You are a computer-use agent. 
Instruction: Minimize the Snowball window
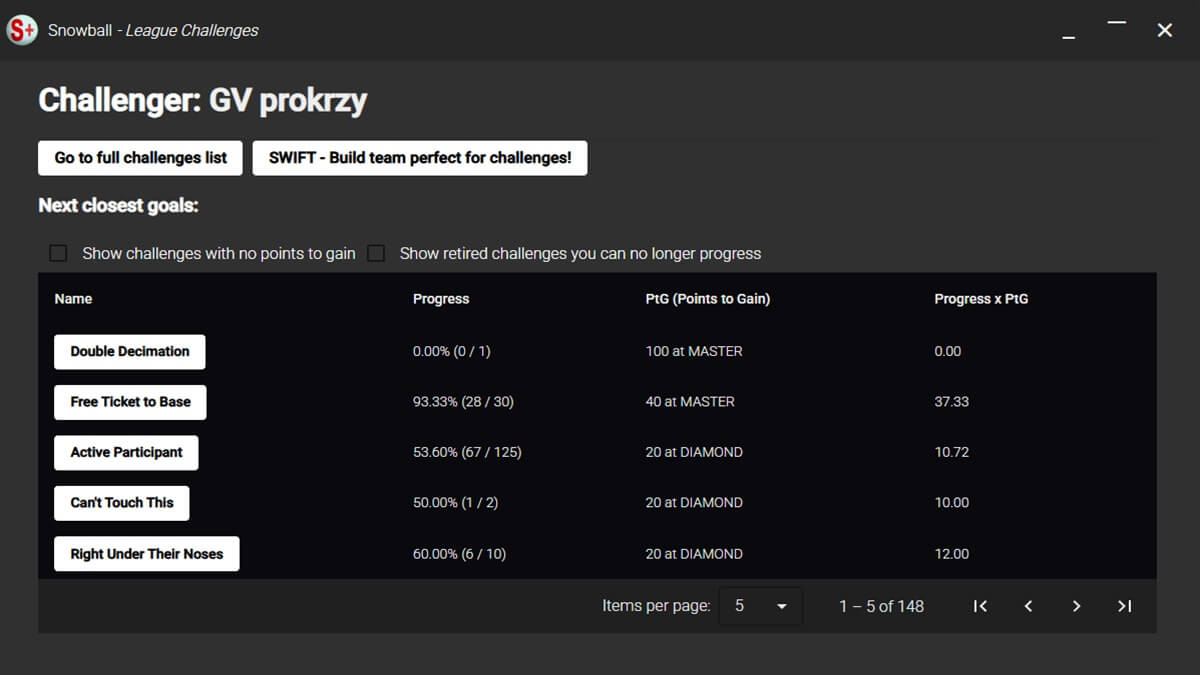pos(1069,38)
